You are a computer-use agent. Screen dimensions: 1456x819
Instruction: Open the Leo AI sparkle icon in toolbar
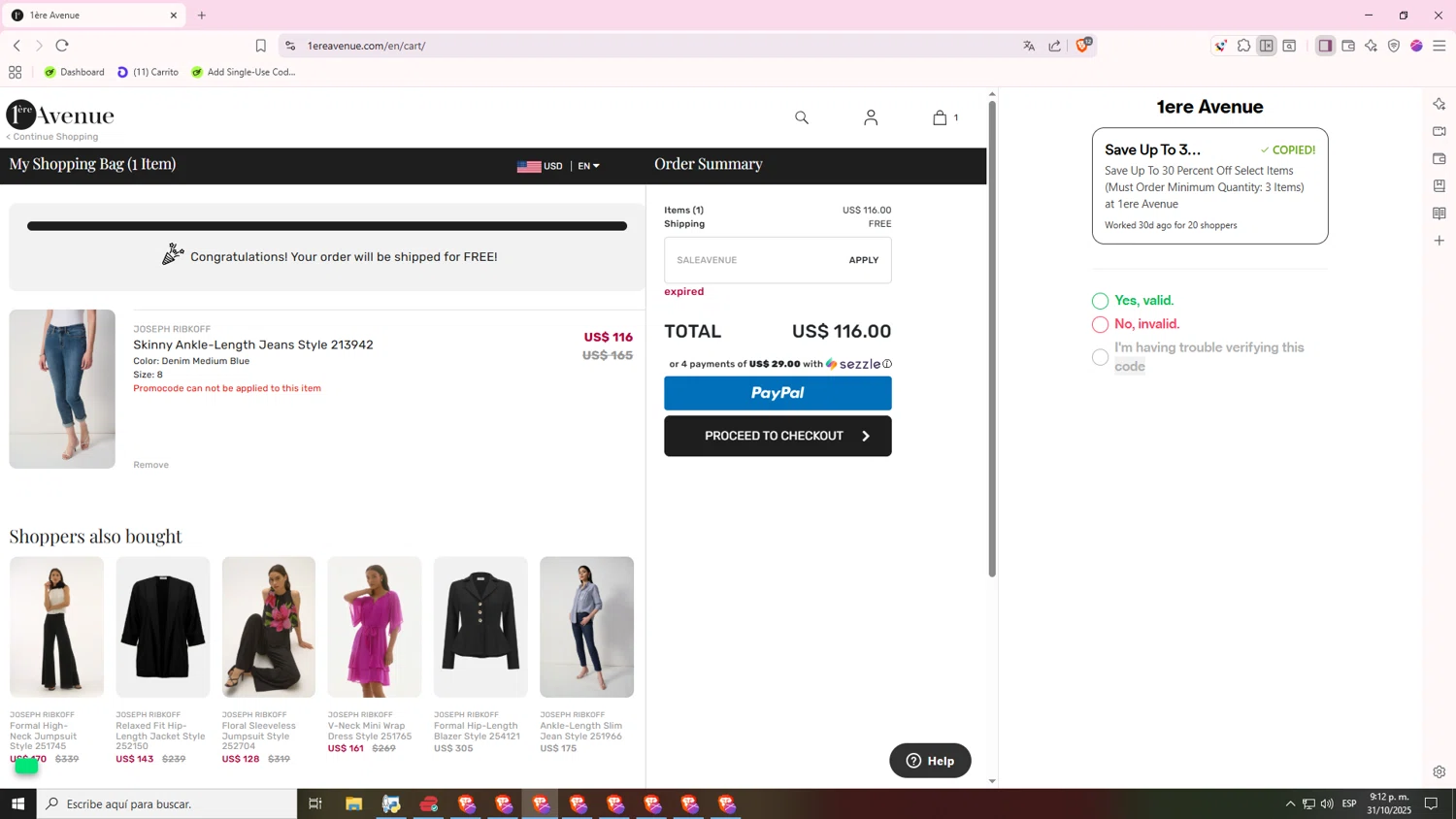pyautogui.click(x=1371, y=46)
